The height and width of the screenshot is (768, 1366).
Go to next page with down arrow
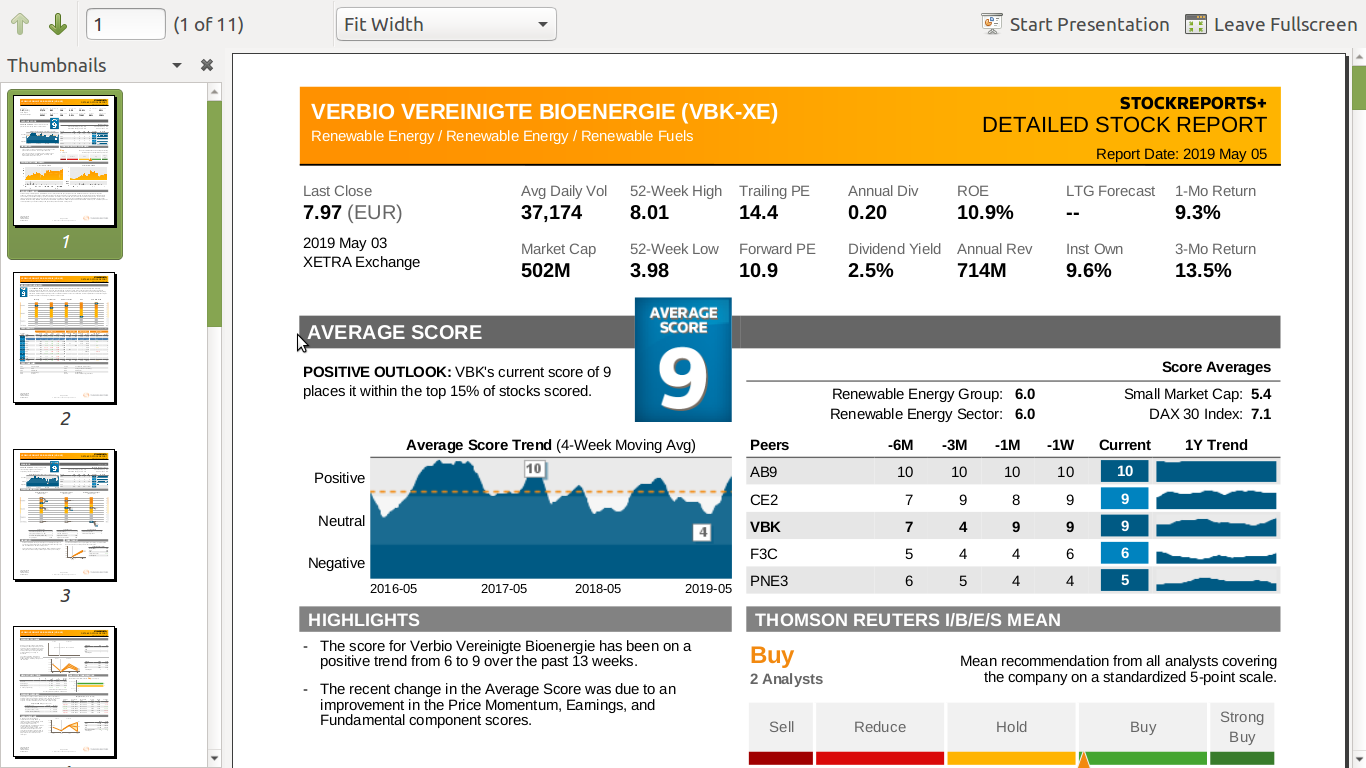click(58, 24)
